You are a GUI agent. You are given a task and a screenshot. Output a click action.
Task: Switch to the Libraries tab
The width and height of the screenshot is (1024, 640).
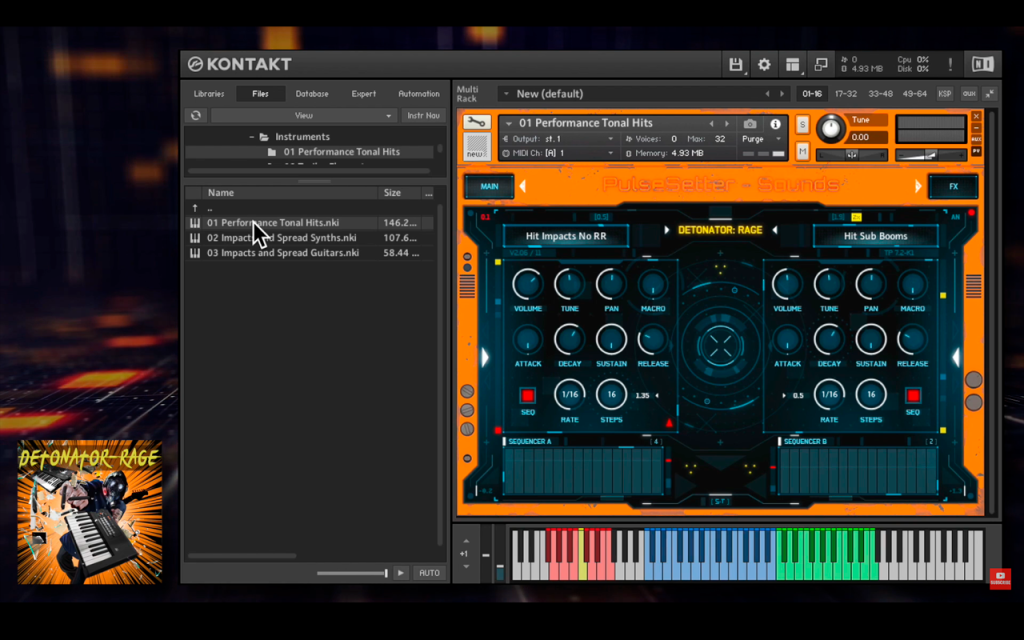click(209, 94)
